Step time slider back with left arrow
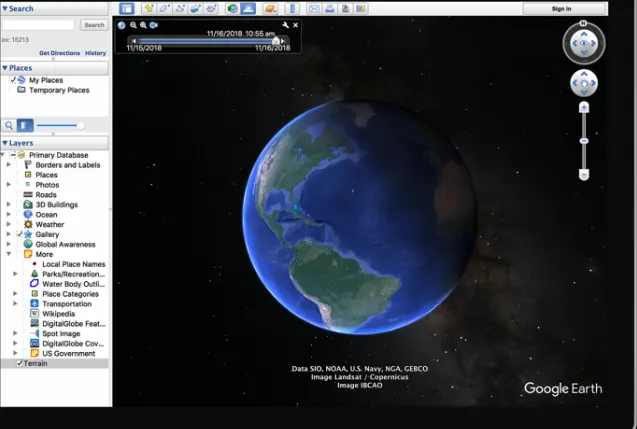The image size is (637, 429). click(x=134, y=41)
